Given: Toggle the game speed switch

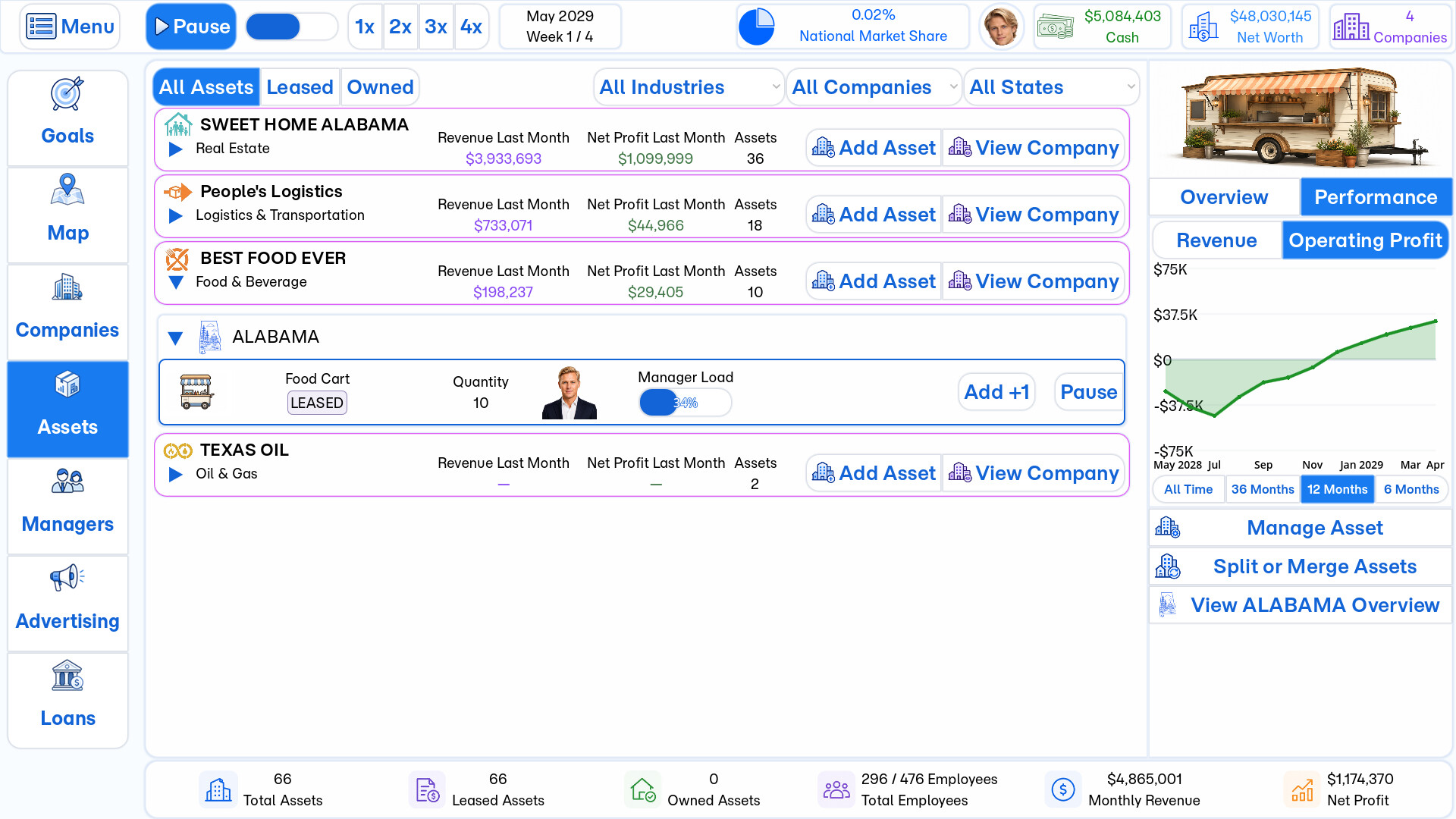Looking at the screenshot, I should point(292,27).
